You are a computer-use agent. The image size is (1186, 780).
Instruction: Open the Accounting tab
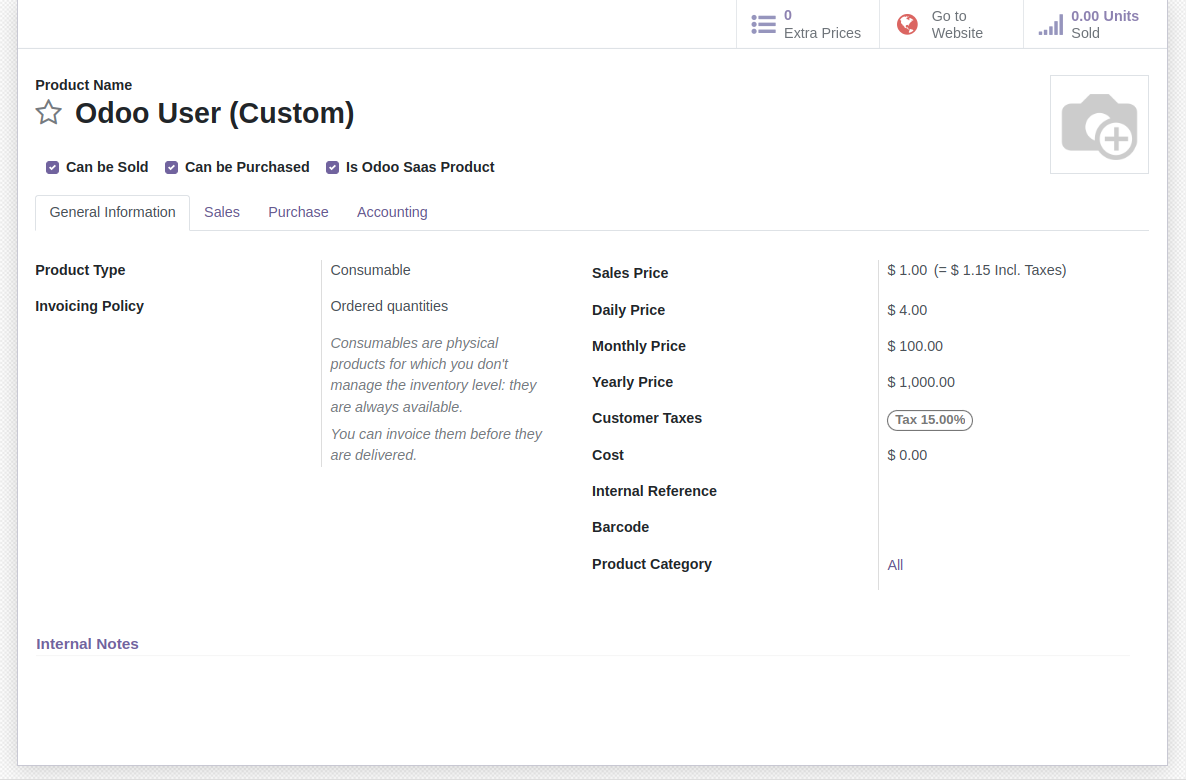point(392,212)
